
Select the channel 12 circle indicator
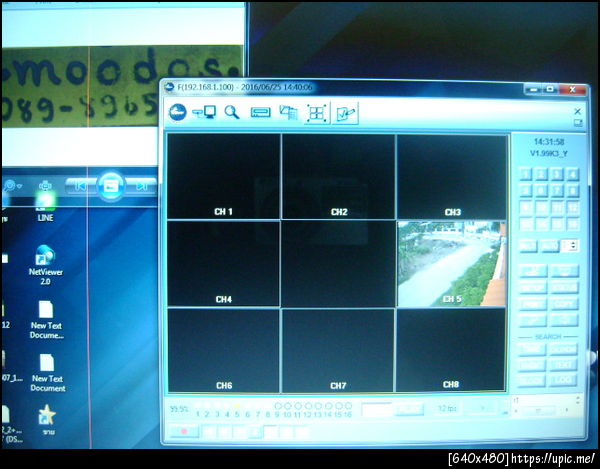coord(308,405)
